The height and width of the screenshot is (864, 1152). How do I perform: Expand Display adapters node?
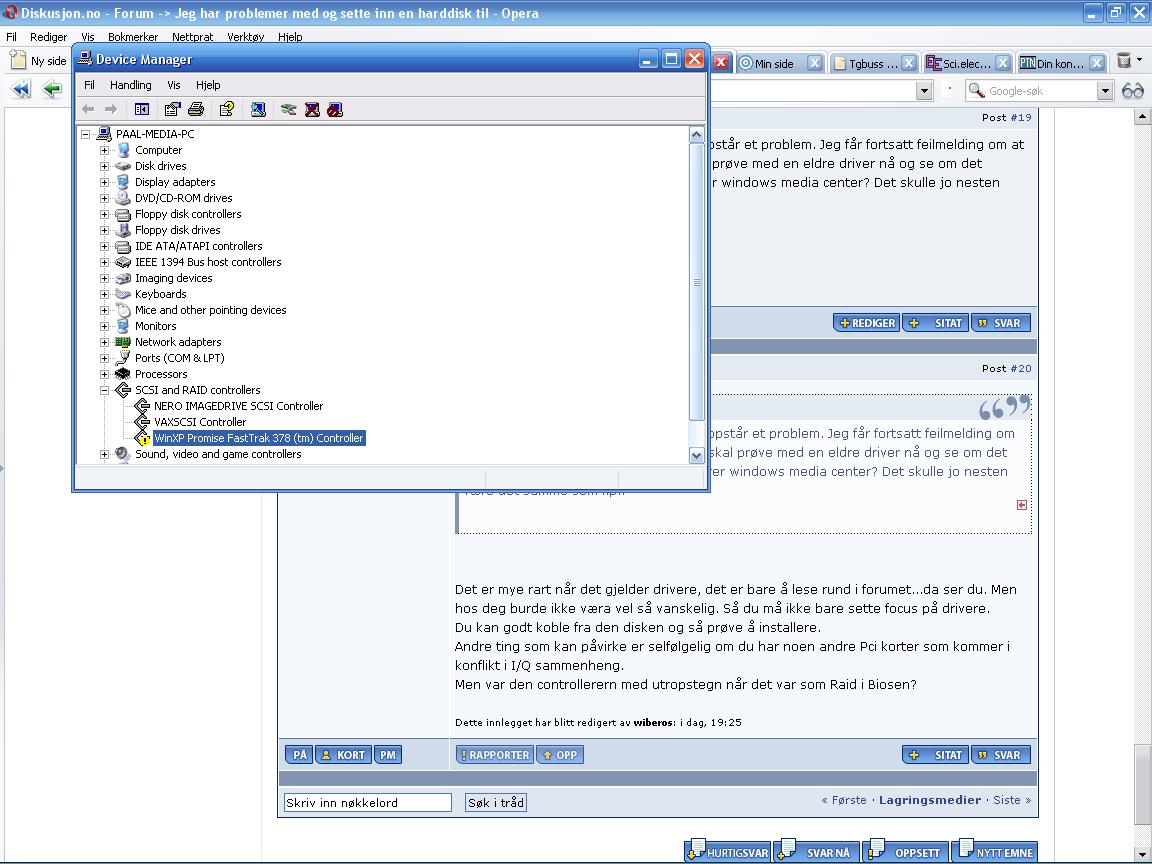[x=104, y=182]
